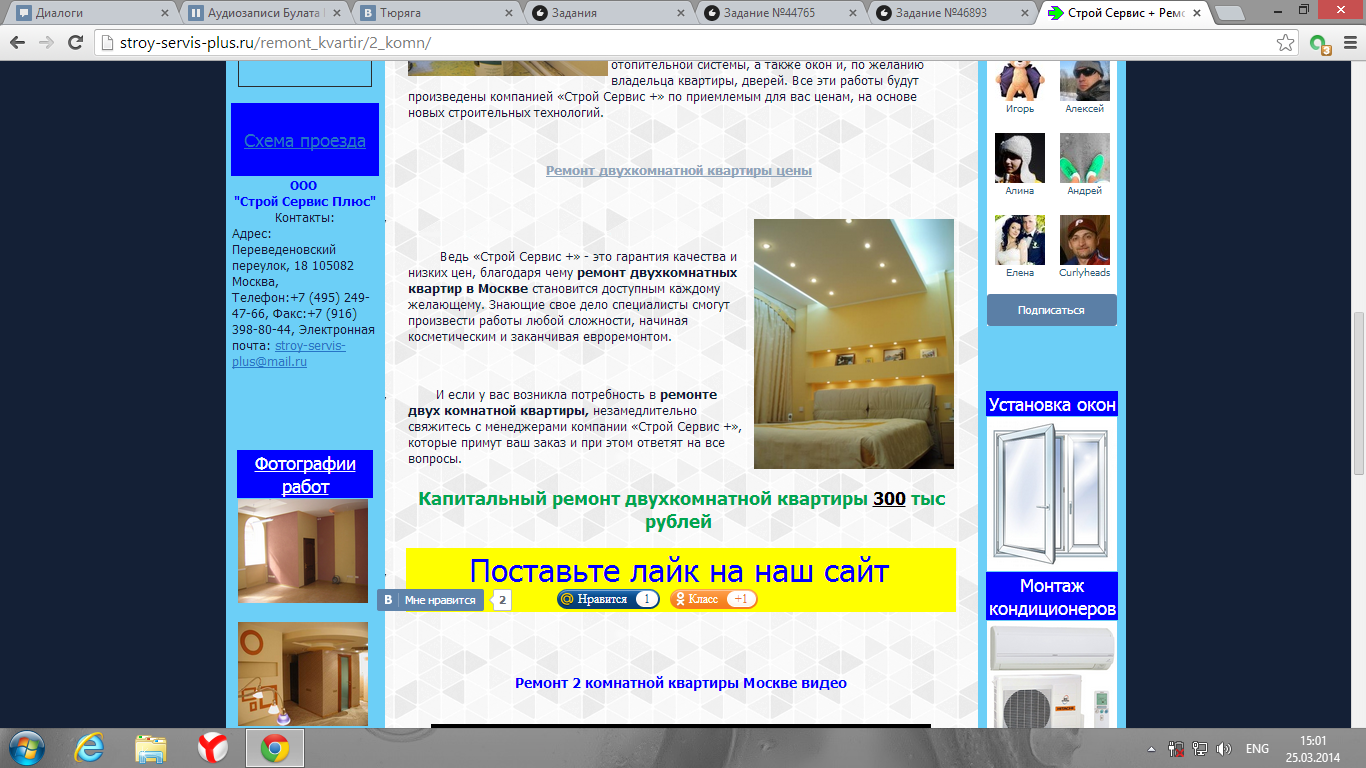Viewport: 1366px width, 768px height.
Task: Go back with the browser back arrow
Action: [17, 43]
